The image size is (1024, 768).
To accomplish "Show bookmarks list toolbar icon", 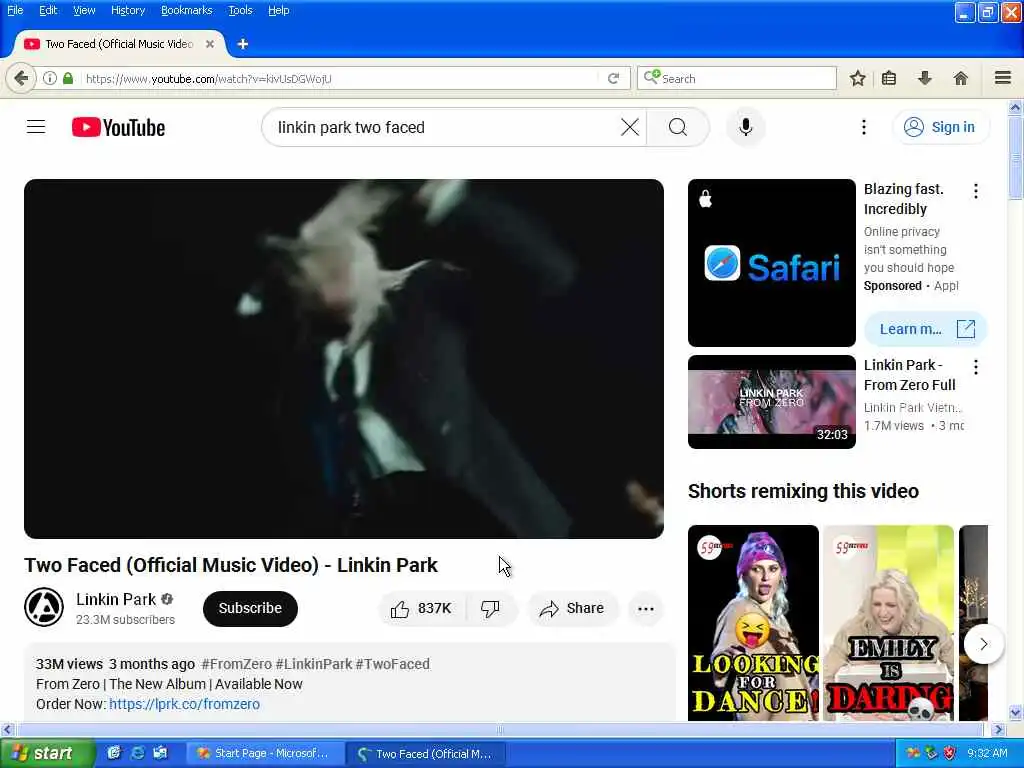I will pos(889,78).
